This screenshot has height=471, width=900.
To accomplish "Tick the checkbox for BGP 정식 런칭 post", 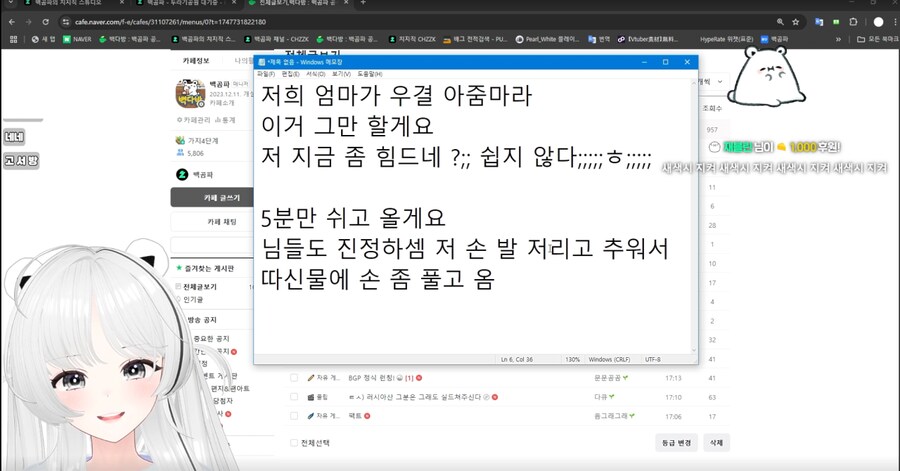I will click(x=294, y=378).
